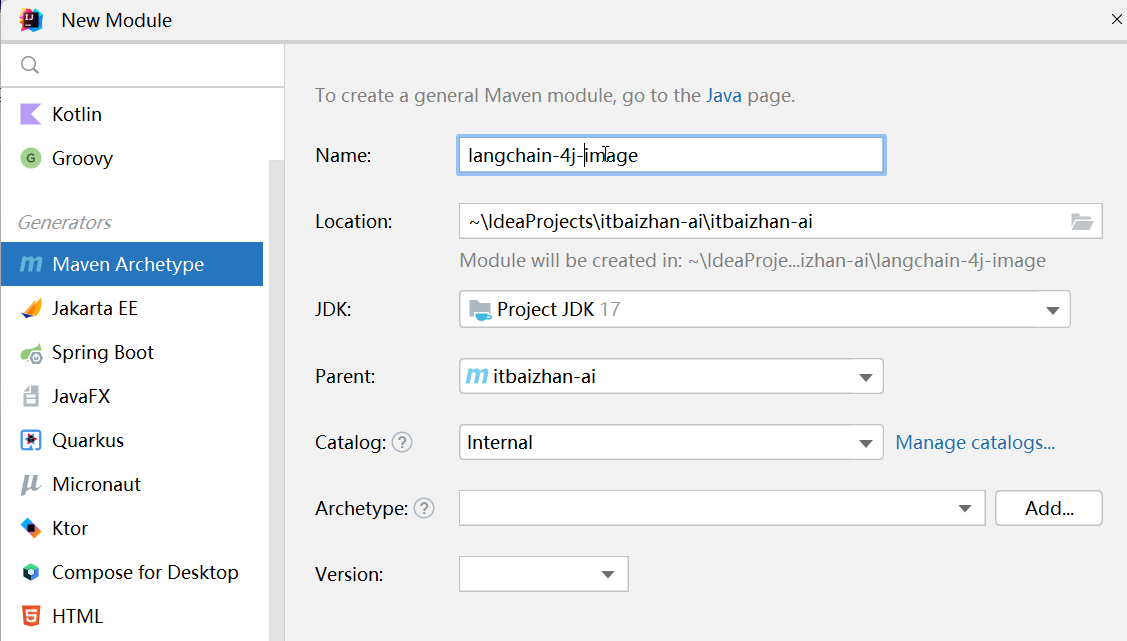Click the search magnifier icon
This screenshot has width=1127, height=641.
(x=29, y=65)
